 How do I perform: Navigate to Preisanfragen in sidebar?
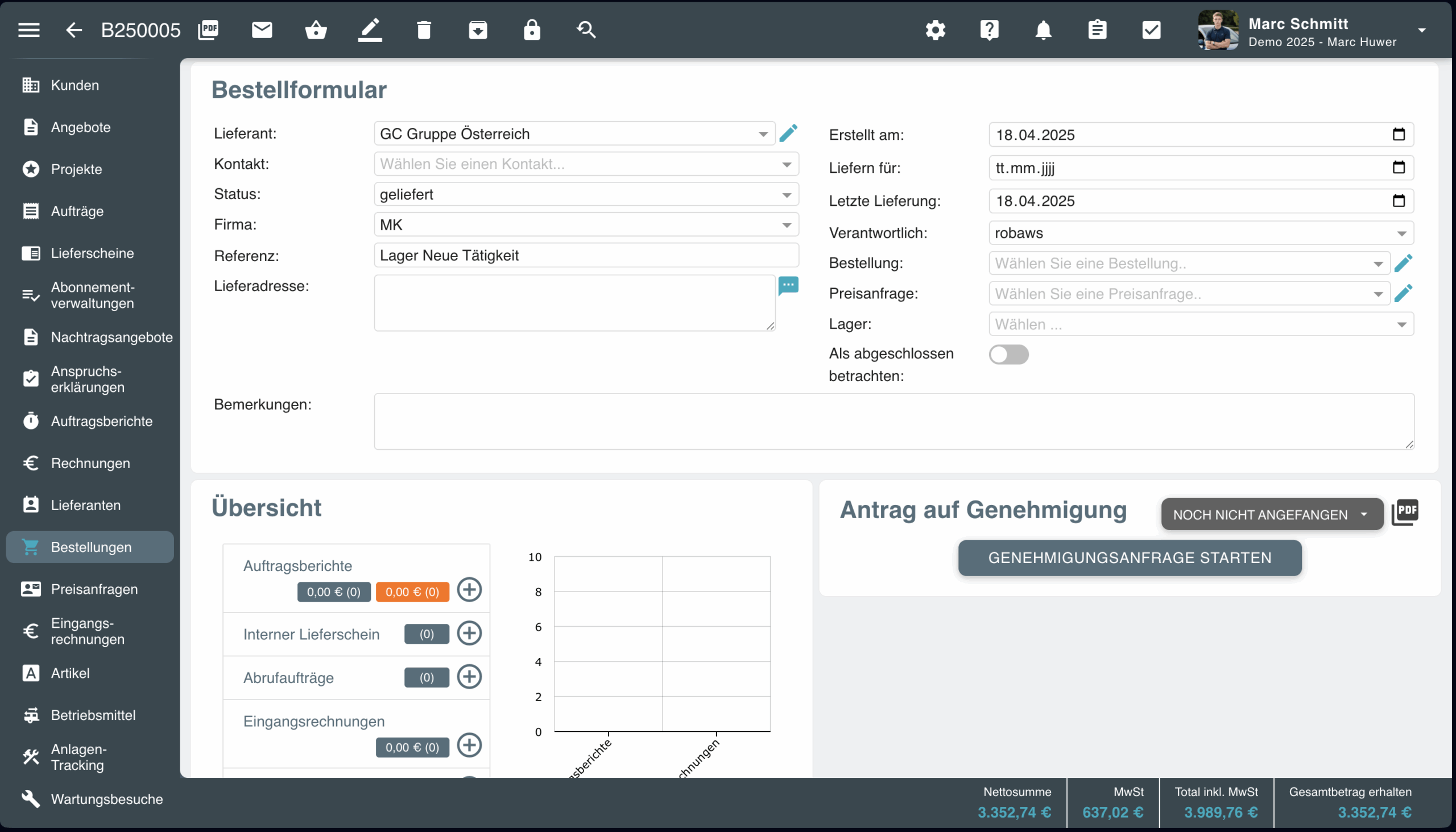coord(94,589)
